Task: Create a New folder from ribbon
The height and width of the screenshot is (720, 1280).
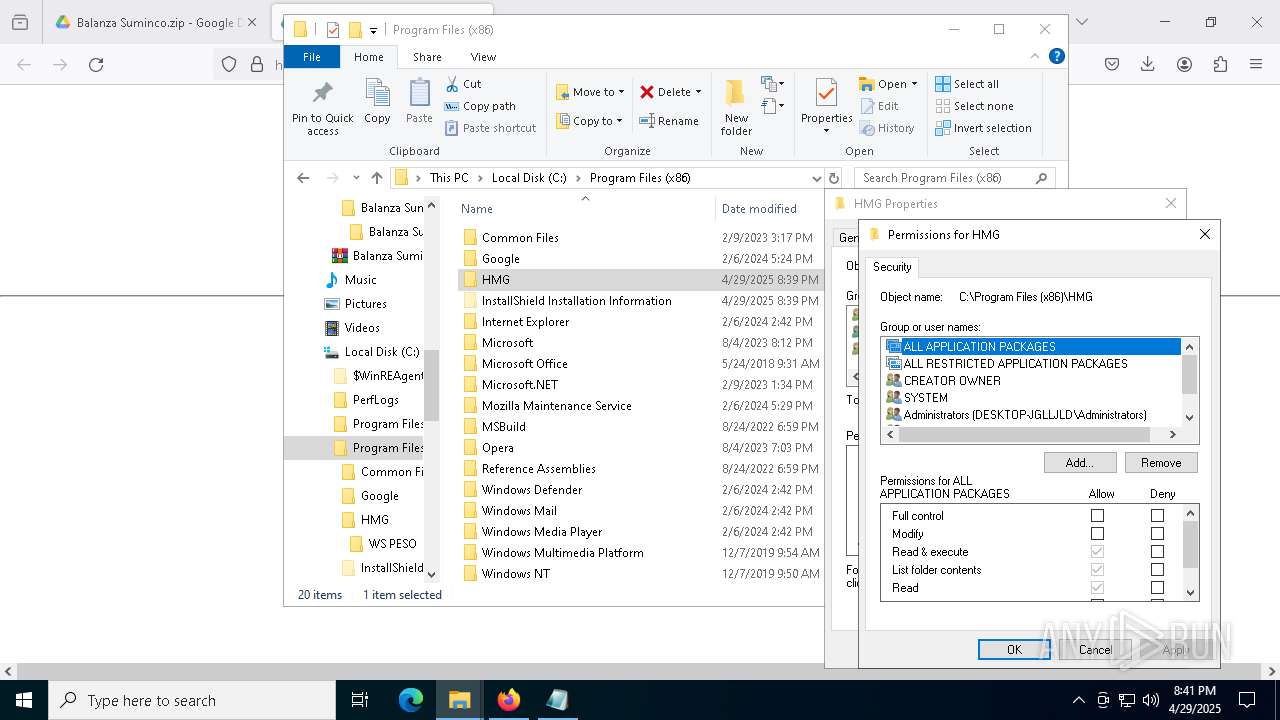Action: pos(736,107)
